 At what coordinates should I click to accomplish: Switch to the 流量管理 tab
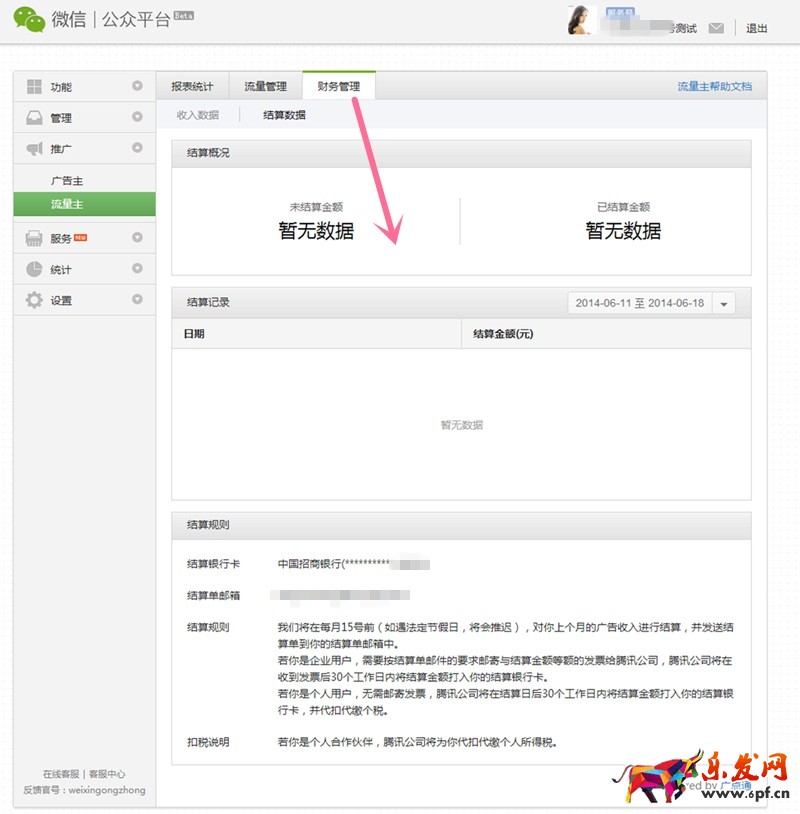pyautogui.click(x=265, y=87)
